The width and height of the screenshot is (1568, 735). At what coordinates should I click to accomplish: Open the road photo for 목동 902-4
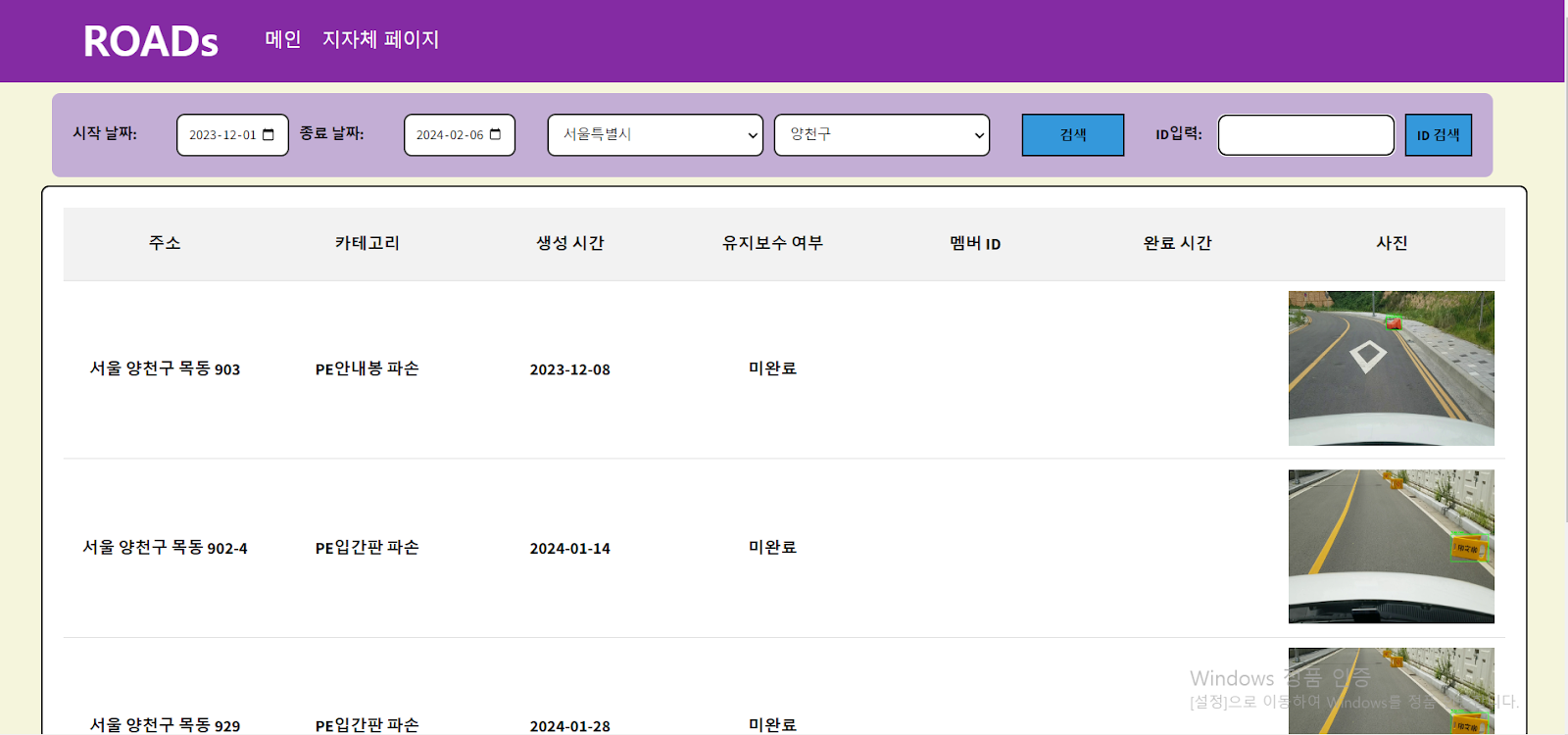(x=1392, y=547)
